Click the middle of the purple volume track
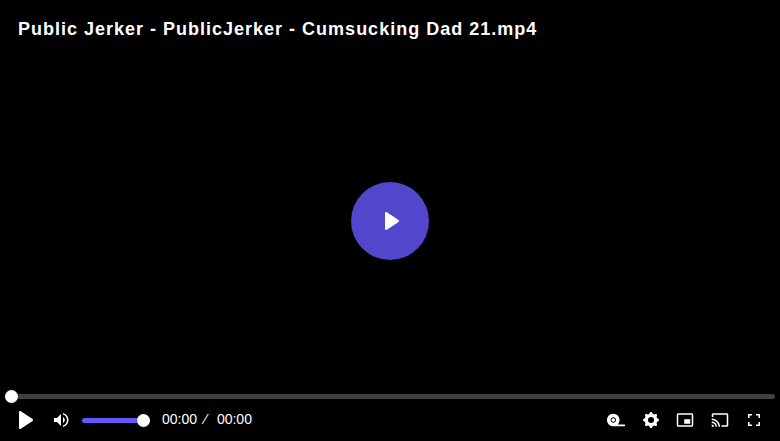This screenshot has width=780, height=441. pos(112,421)
